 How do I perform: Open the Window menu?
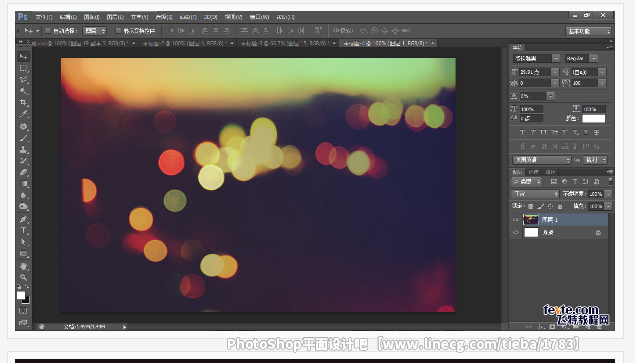point(259,17)
